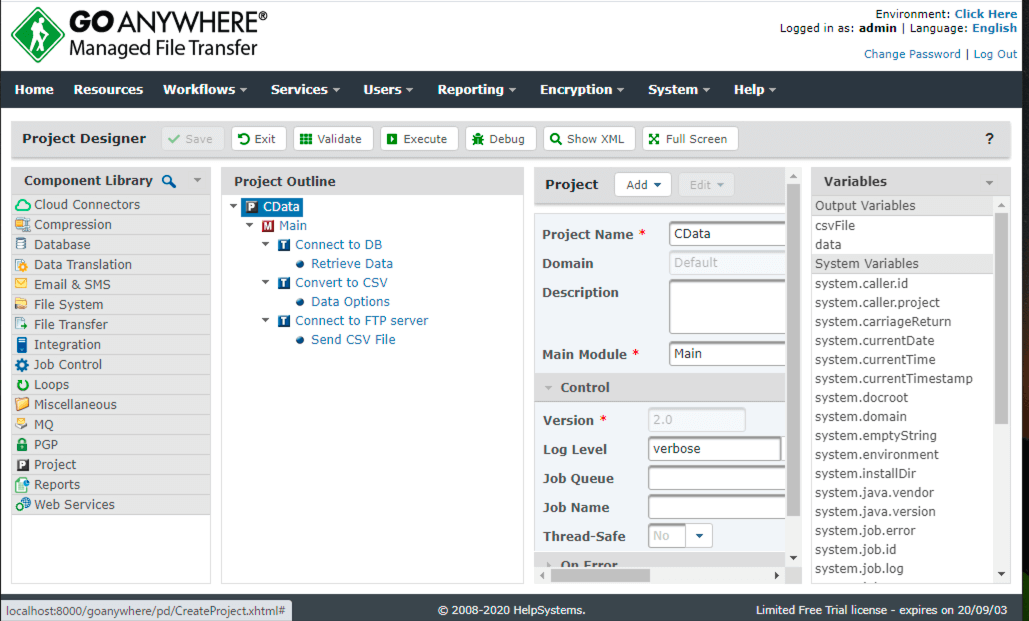Click the Project category P icon
The image size is (1029, 621).
coord(23,465)
